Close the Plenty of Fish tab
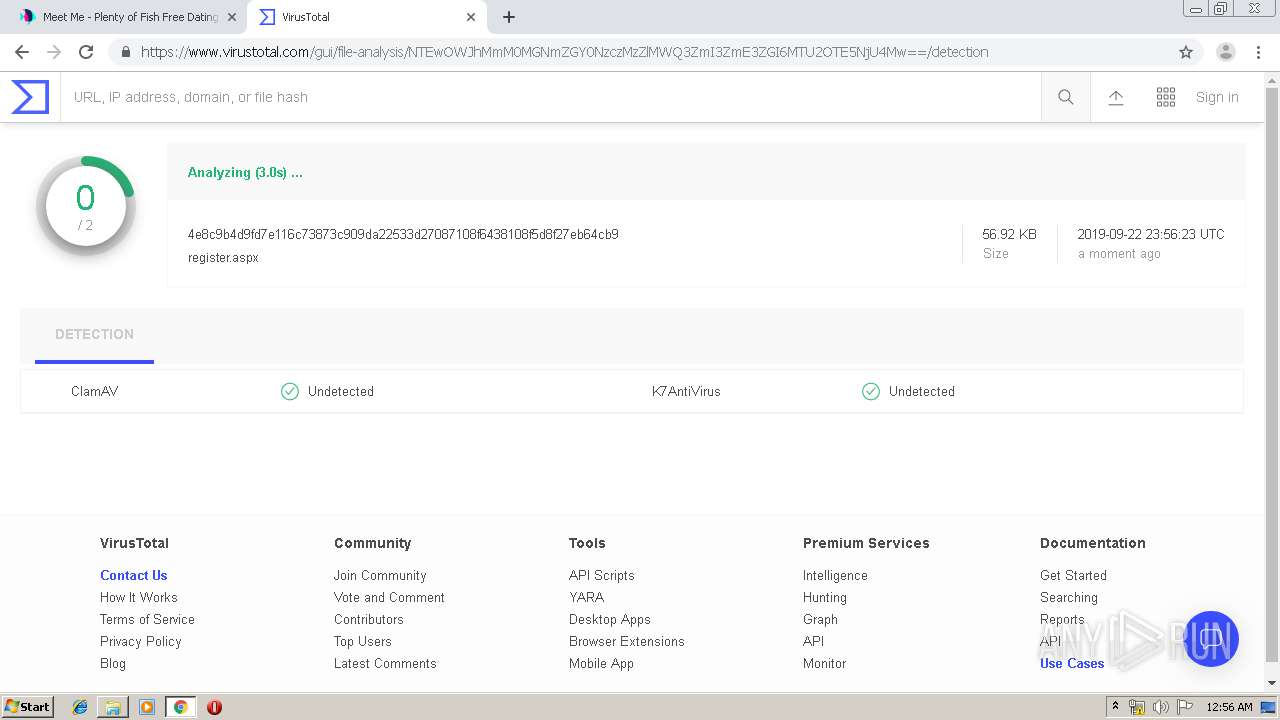The width and height of the screenshot is (1280, 720). [232, 17]
